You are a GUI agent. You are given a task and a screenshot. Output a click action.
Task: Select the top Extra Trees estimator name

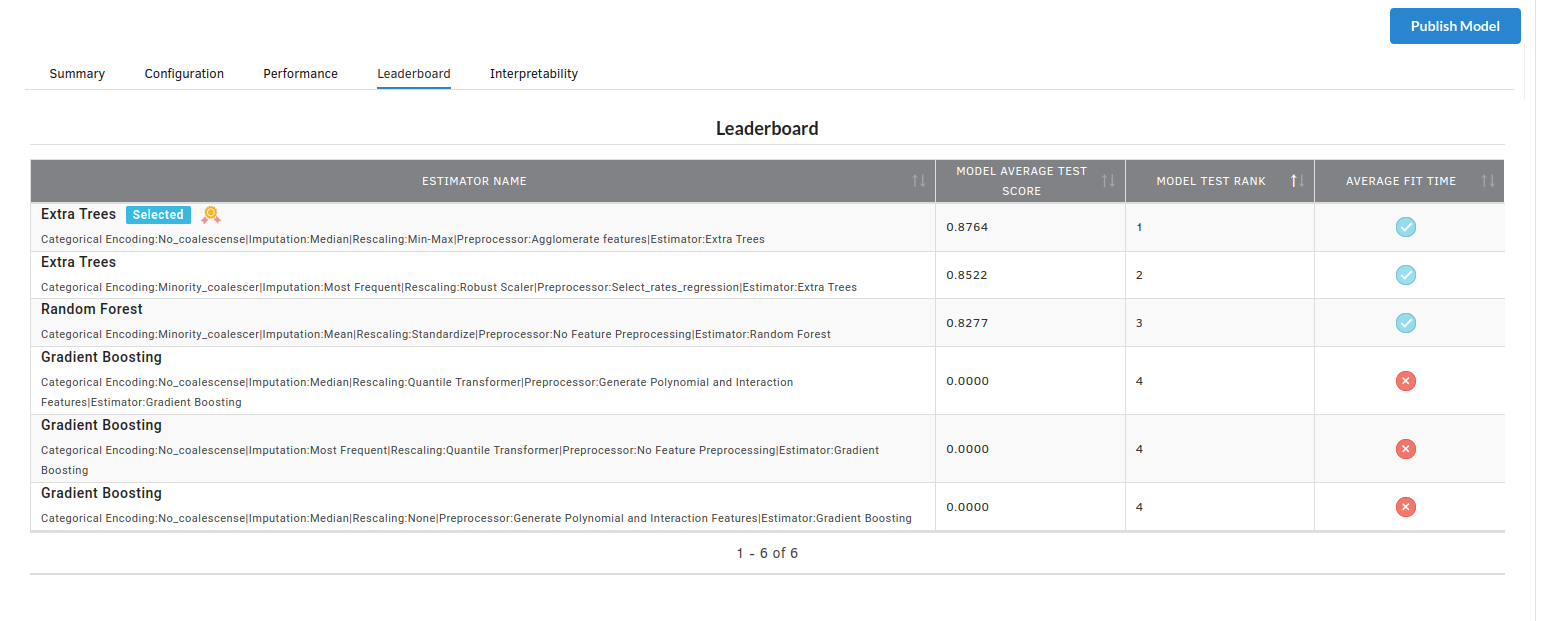coord(78,214)
